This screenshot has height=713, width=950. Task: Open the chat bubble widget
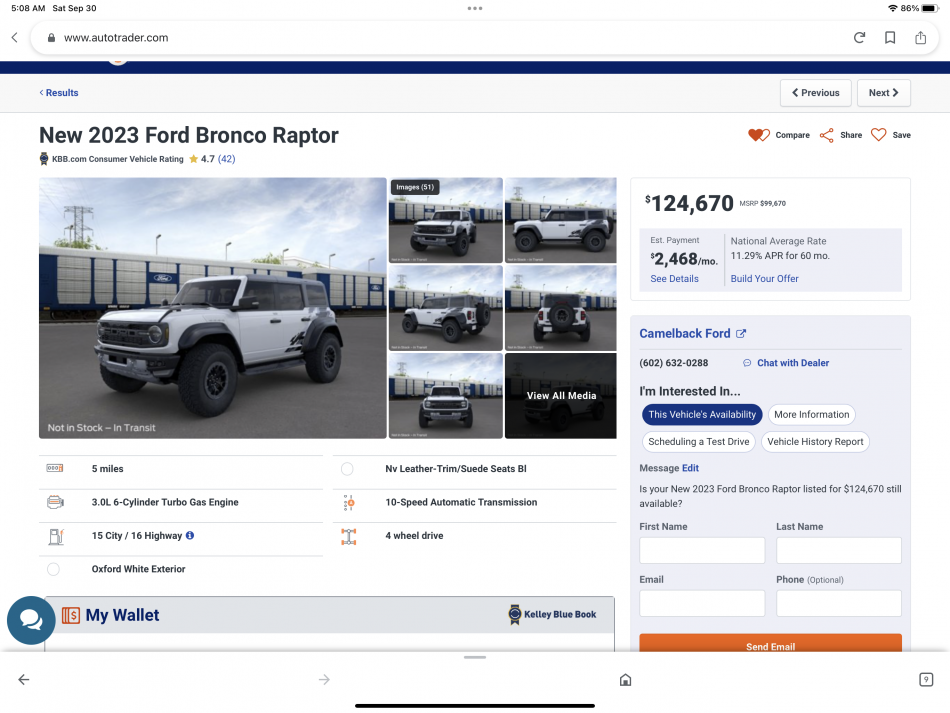coord(31,620)
